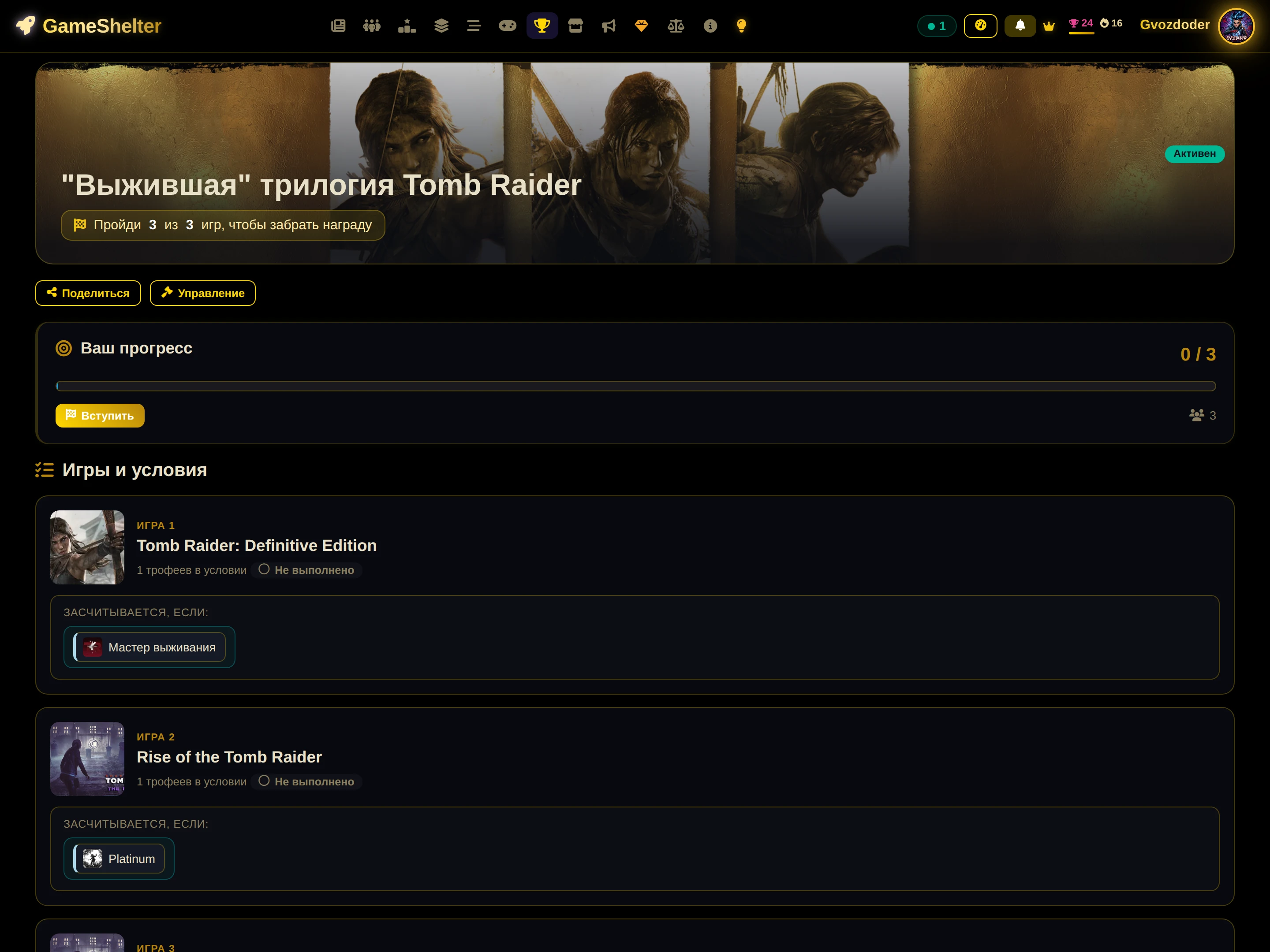The image size is (1270, 952).
Task: Open the leaderboard podium icon
Action: (407, 26)
